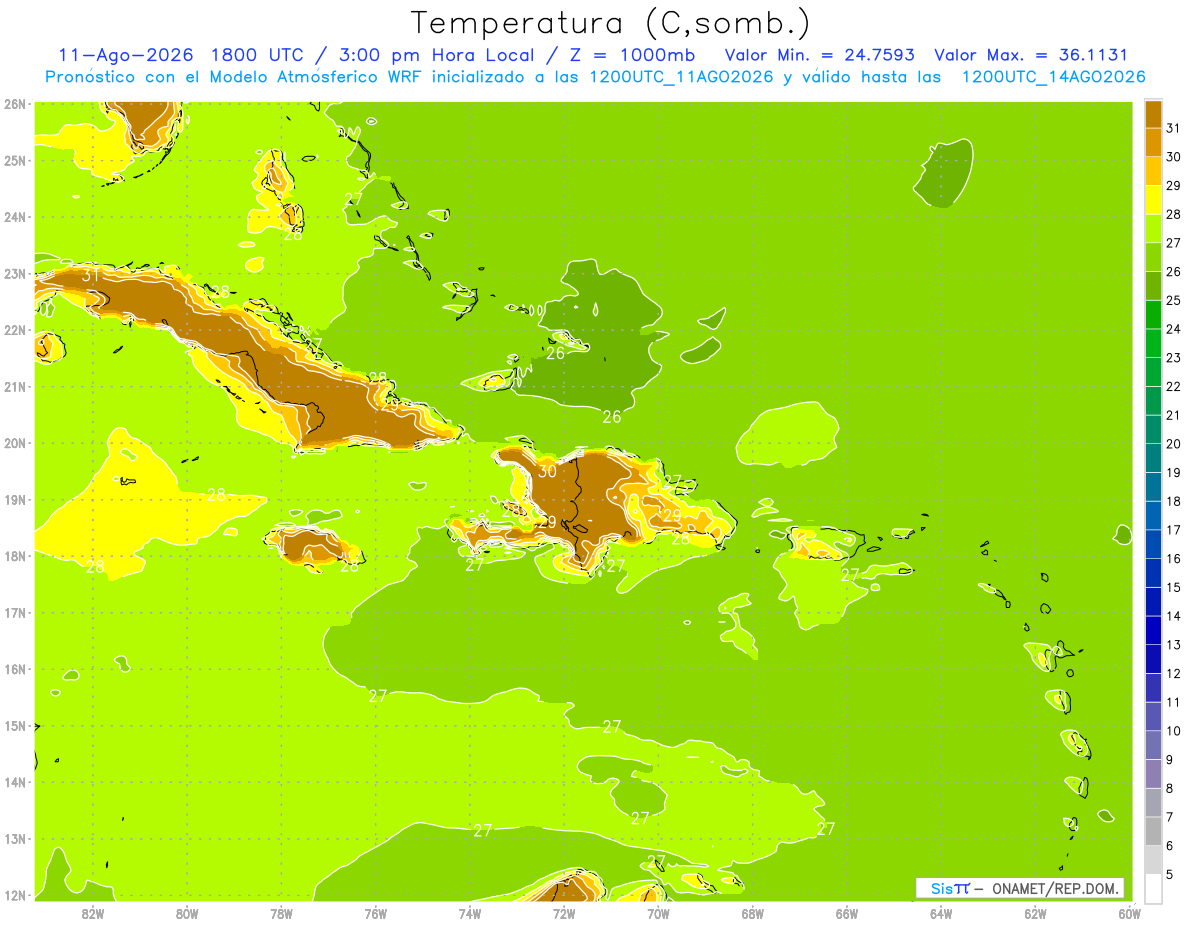Click the '18N' latitude axis label

pyautogui.click(x=15, y=556)
